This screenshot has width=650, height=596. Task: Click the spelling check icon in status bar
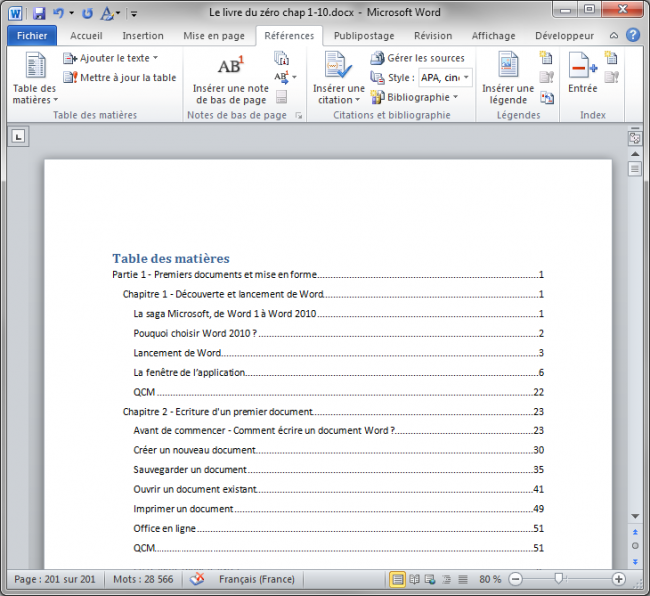197,579
